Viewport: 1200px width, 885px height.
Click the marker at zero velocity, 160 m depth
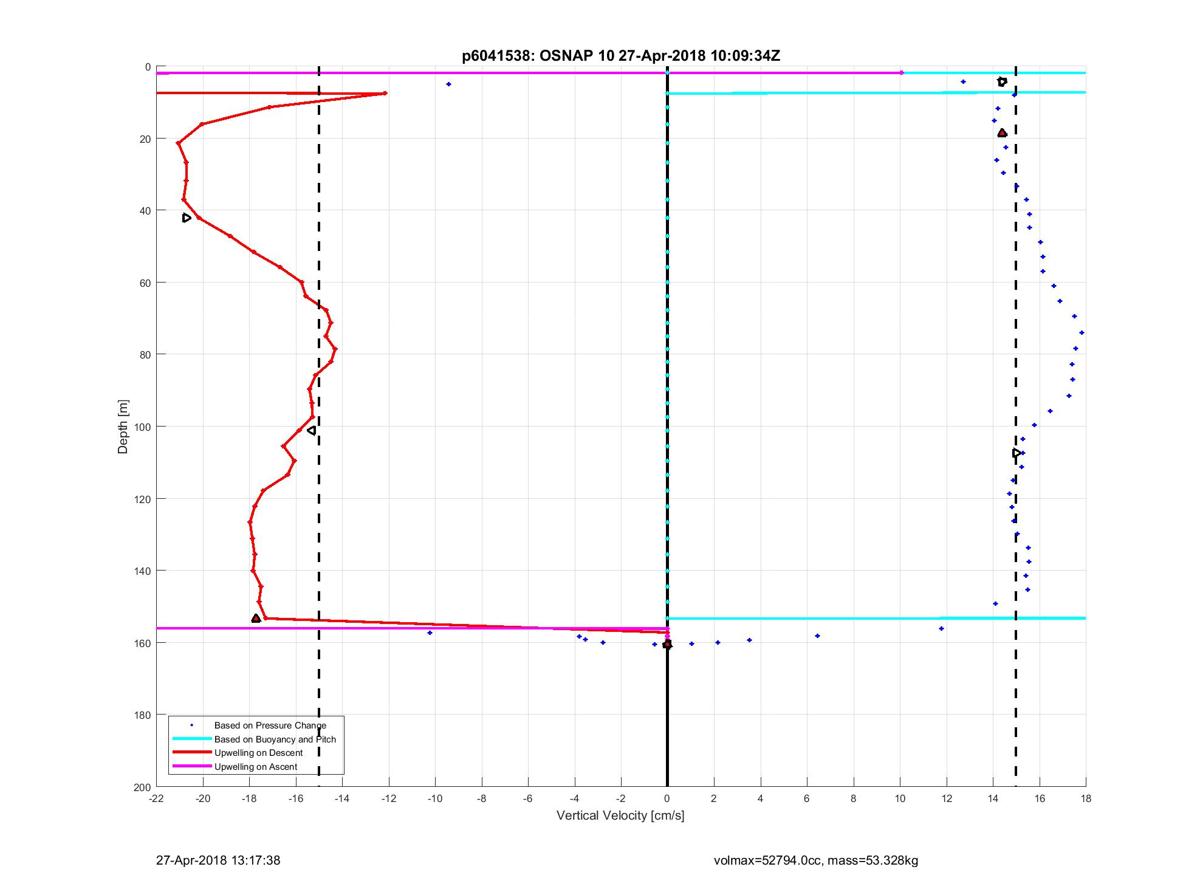667,644
